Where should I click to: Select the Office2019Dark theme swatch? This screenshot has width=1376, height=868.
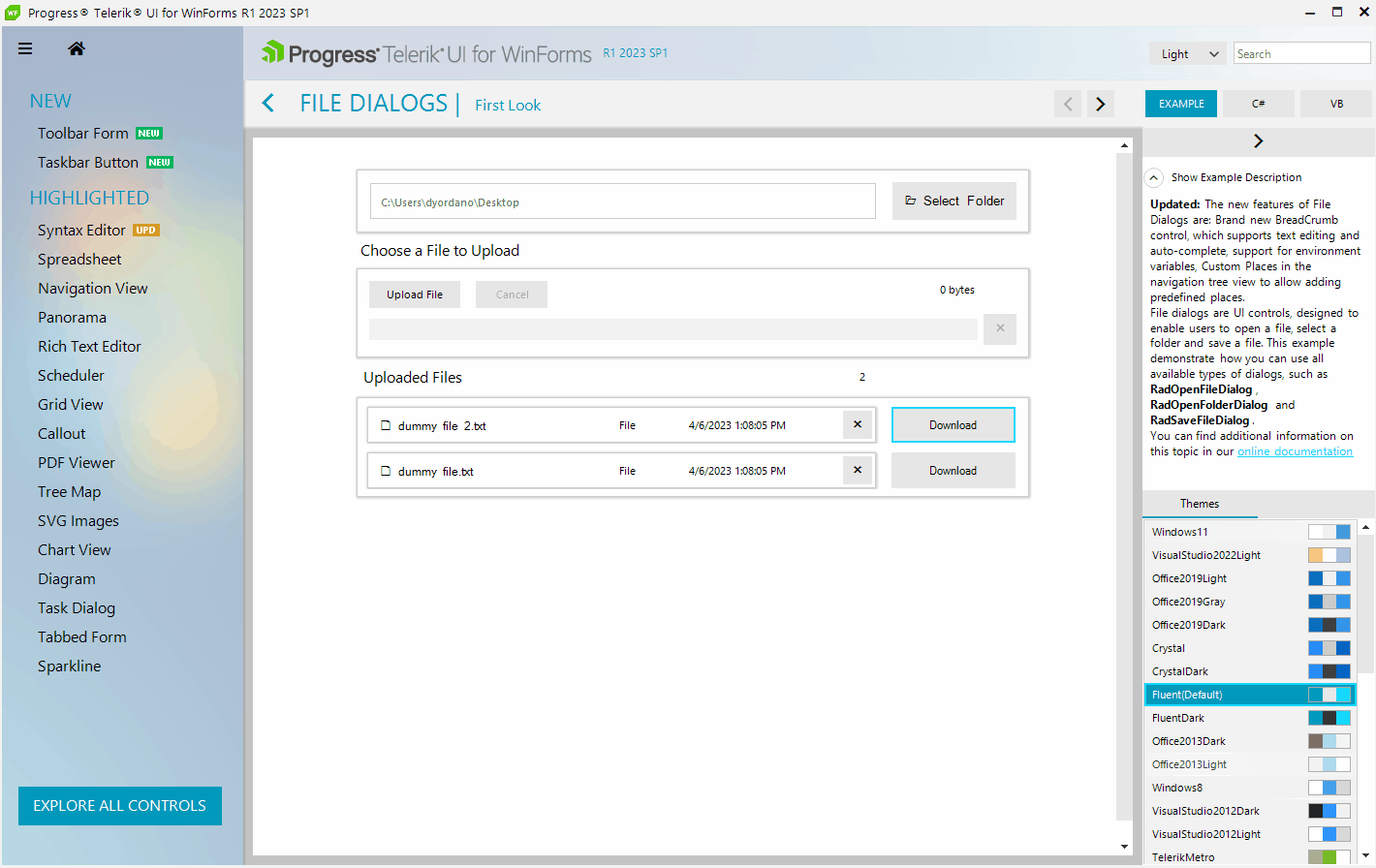pos(1329,625)
